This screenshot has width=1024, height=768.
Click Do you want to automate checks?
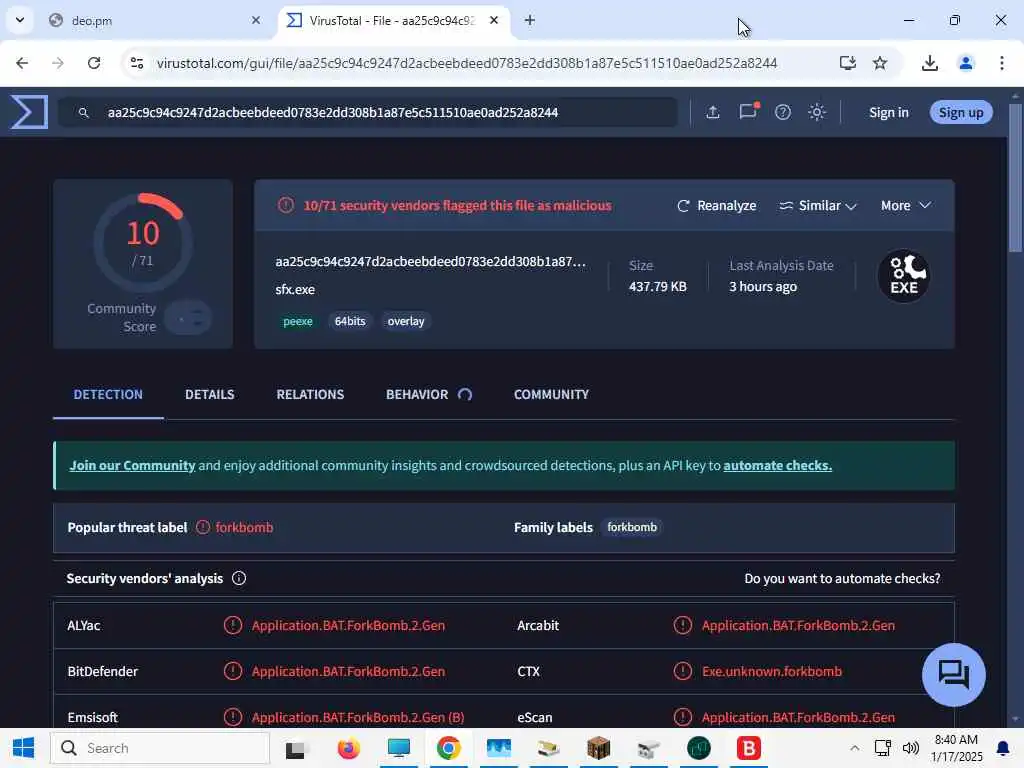point(842,578)
